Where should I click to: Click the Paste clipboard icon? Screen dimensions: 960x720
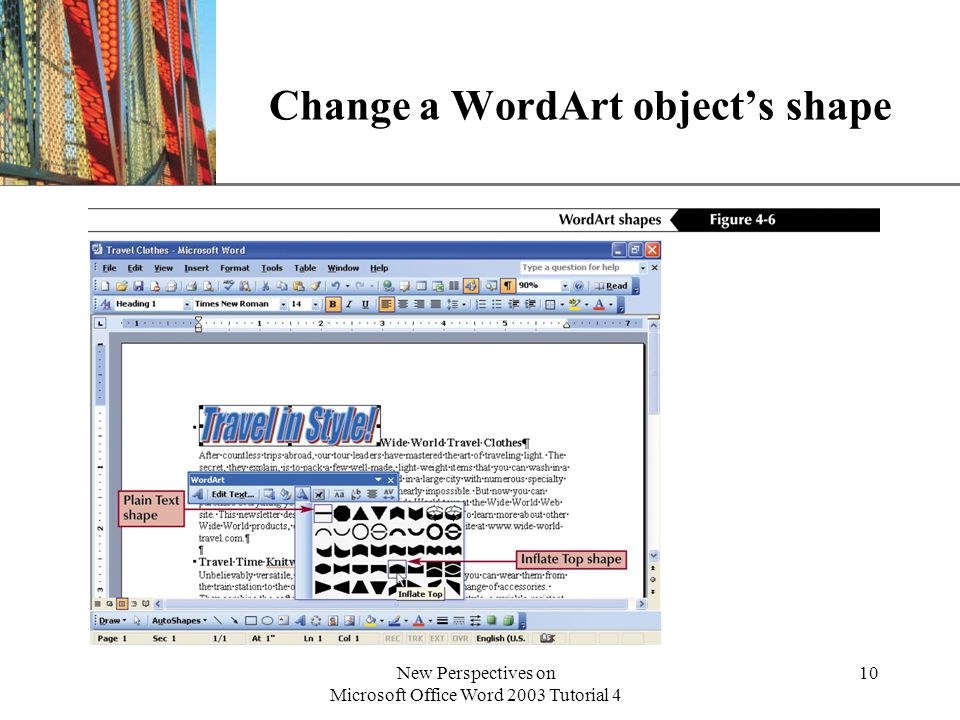click(x=298, y=286)
